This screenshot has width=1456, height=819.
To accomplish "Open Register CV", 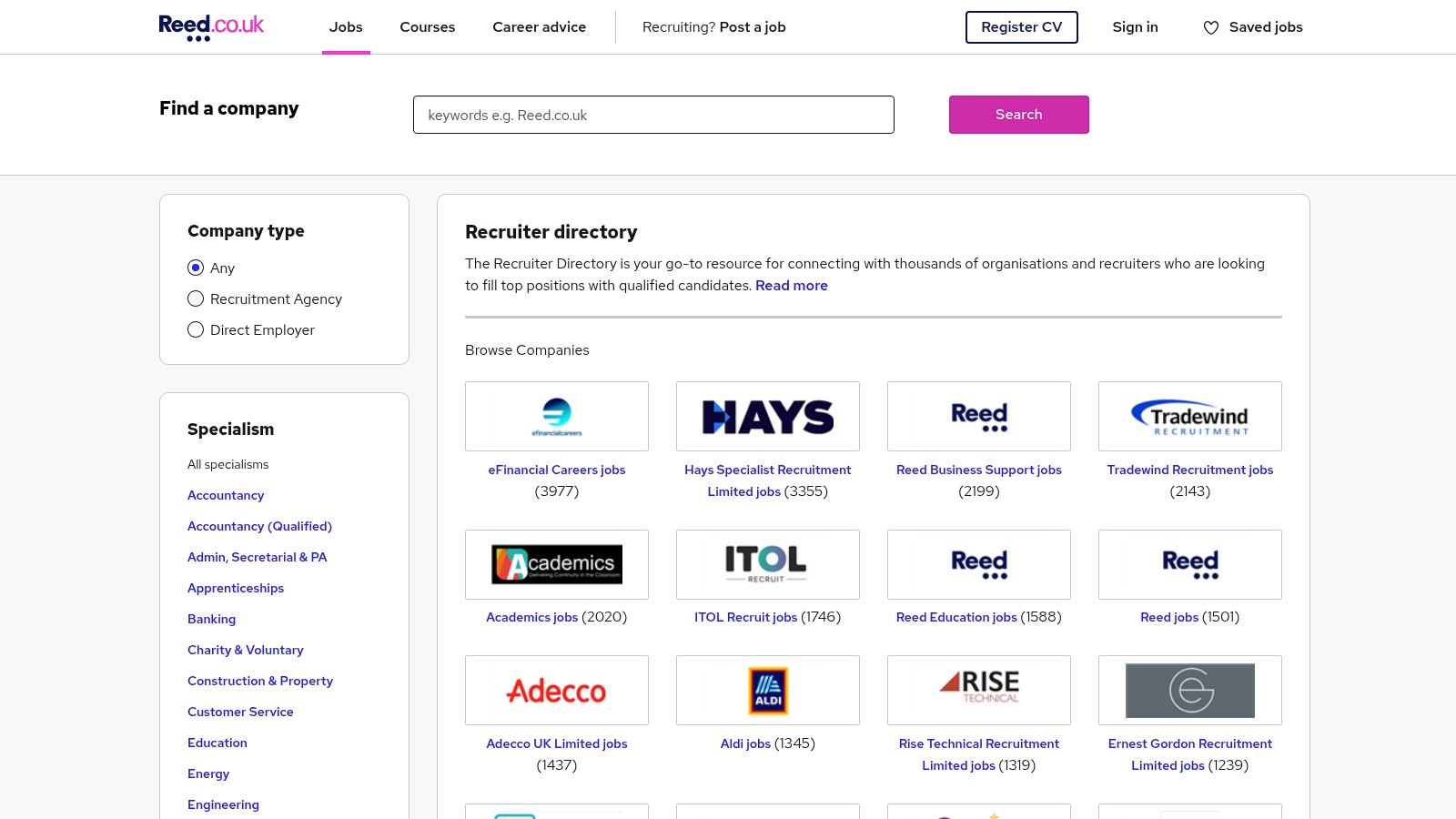I will (1021, 27).
